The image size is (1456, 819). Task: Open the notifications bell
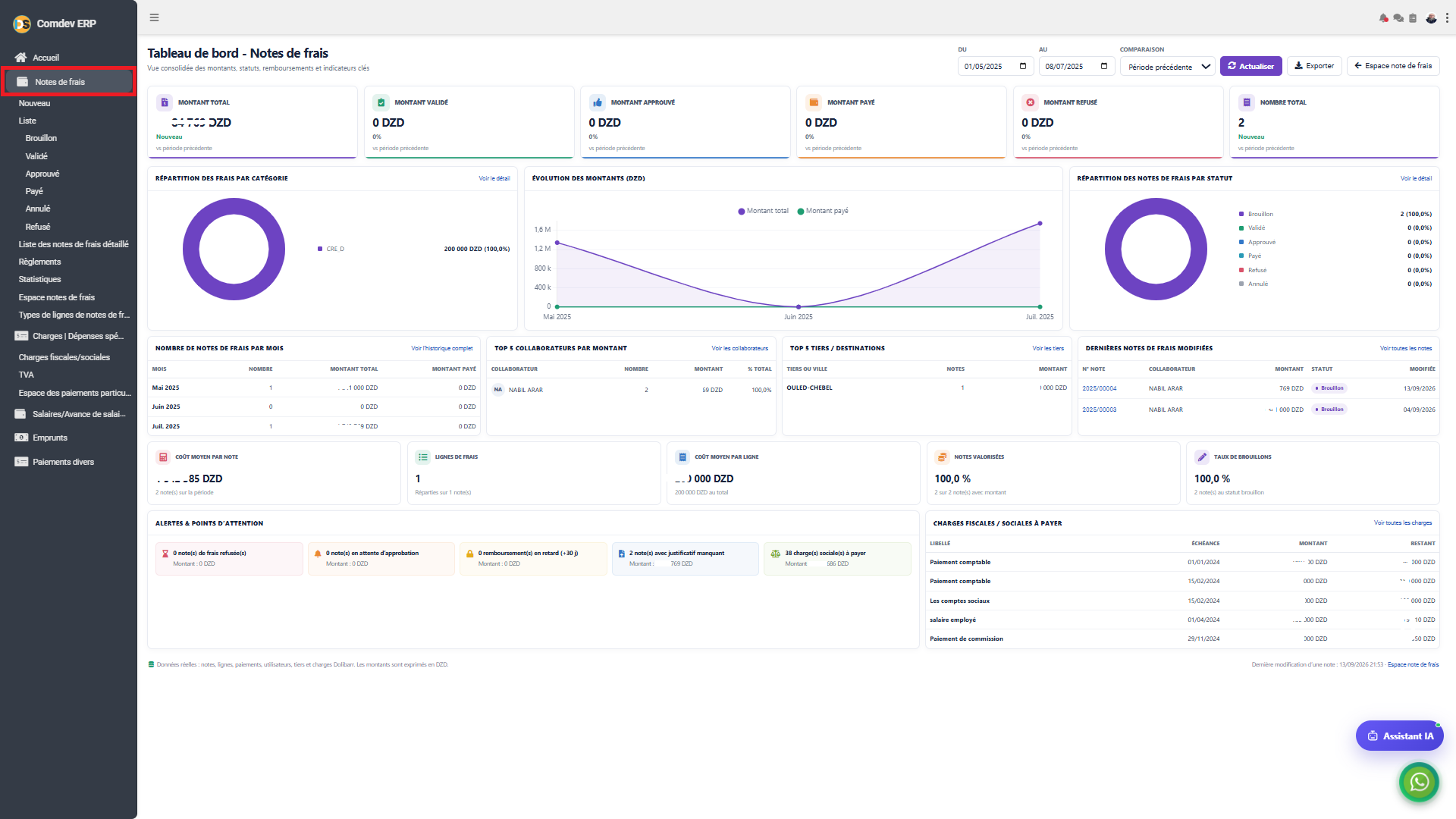pos(1383,18)
